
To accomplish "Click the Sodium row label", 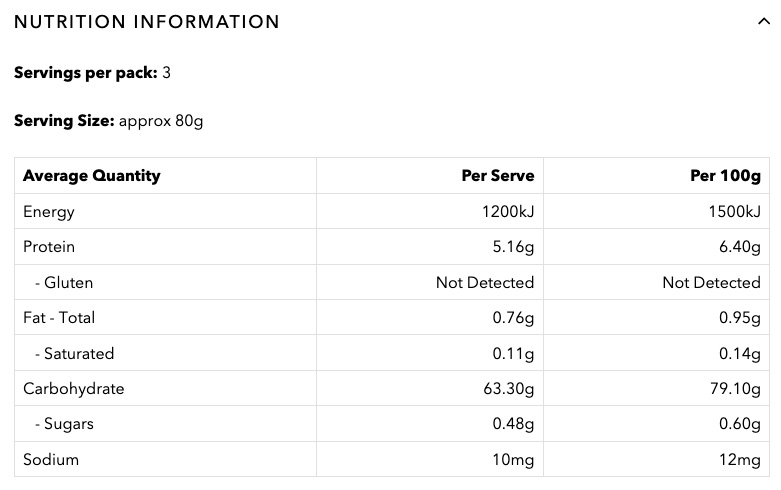I will [x=51, y=460].
